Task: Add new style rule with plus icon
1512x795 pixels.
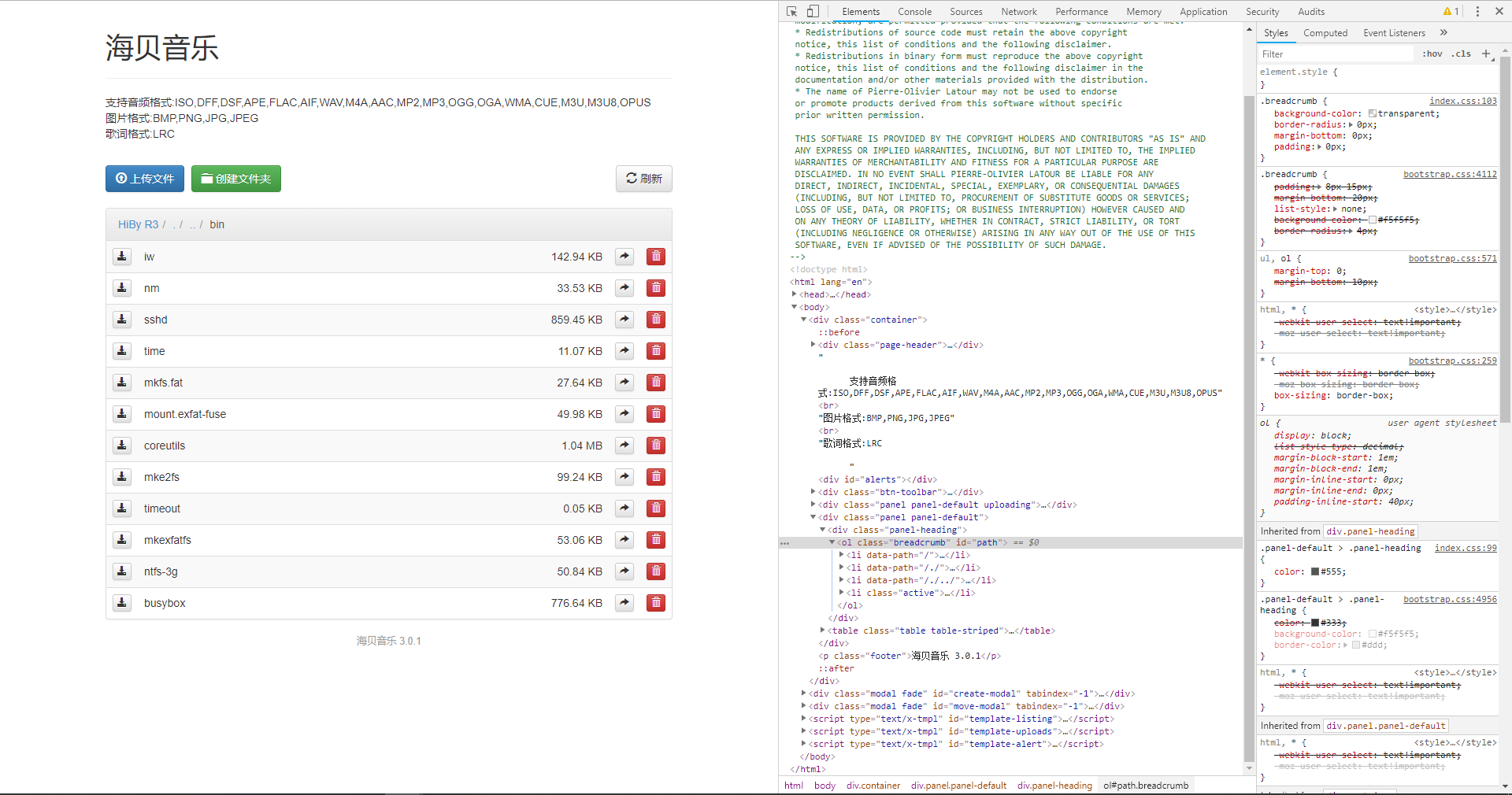Action: (1486, 54)
